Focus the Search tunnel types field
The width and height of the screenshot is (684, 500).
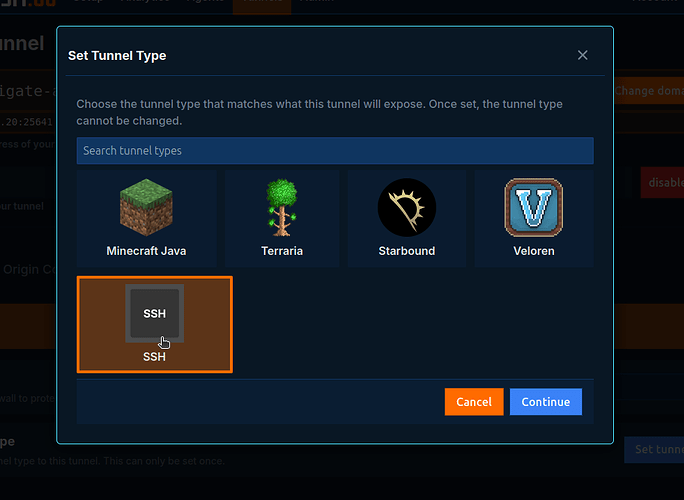point(335,151)
